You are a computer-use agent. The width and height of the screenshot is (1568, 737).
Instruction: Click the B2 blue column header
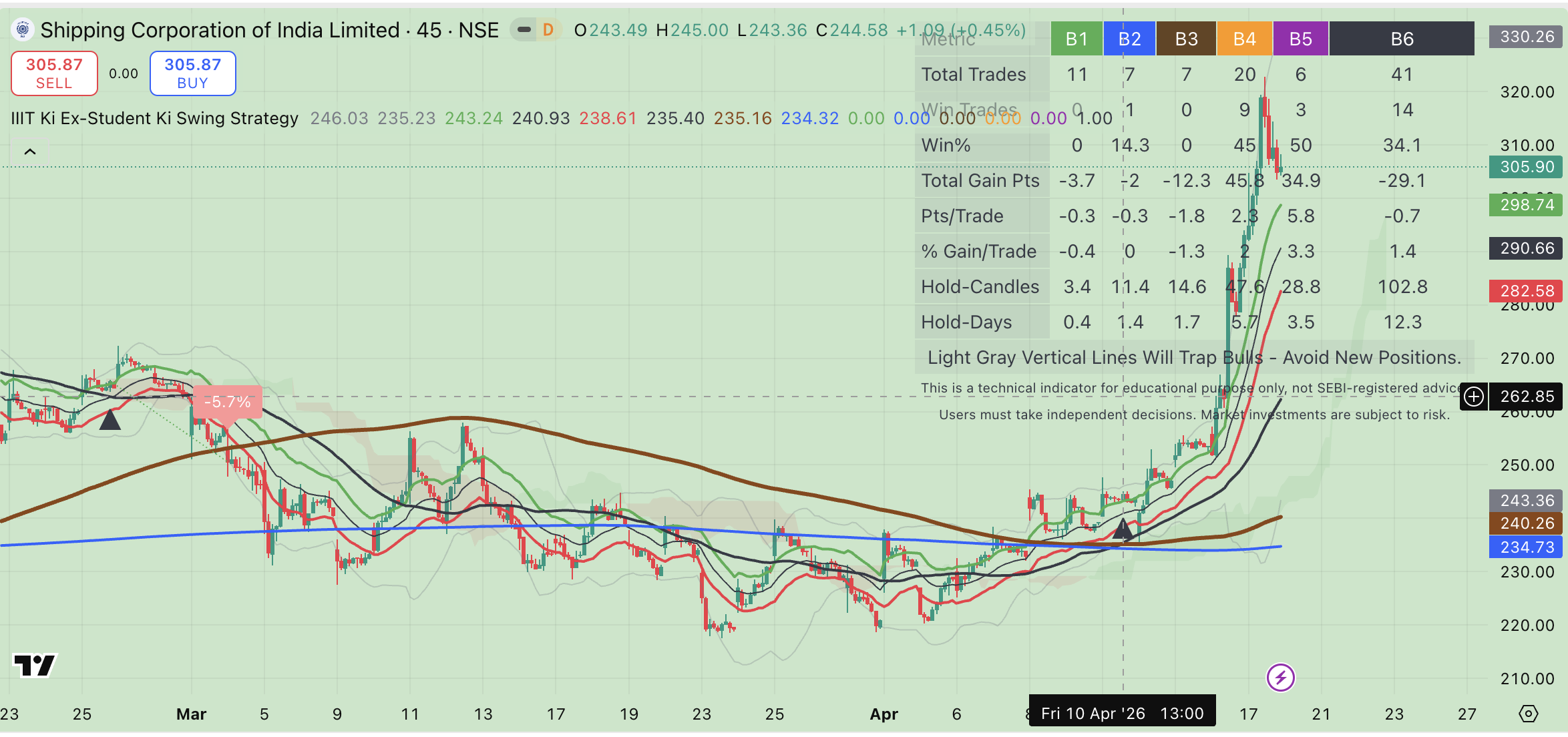tap(1129, 39)
